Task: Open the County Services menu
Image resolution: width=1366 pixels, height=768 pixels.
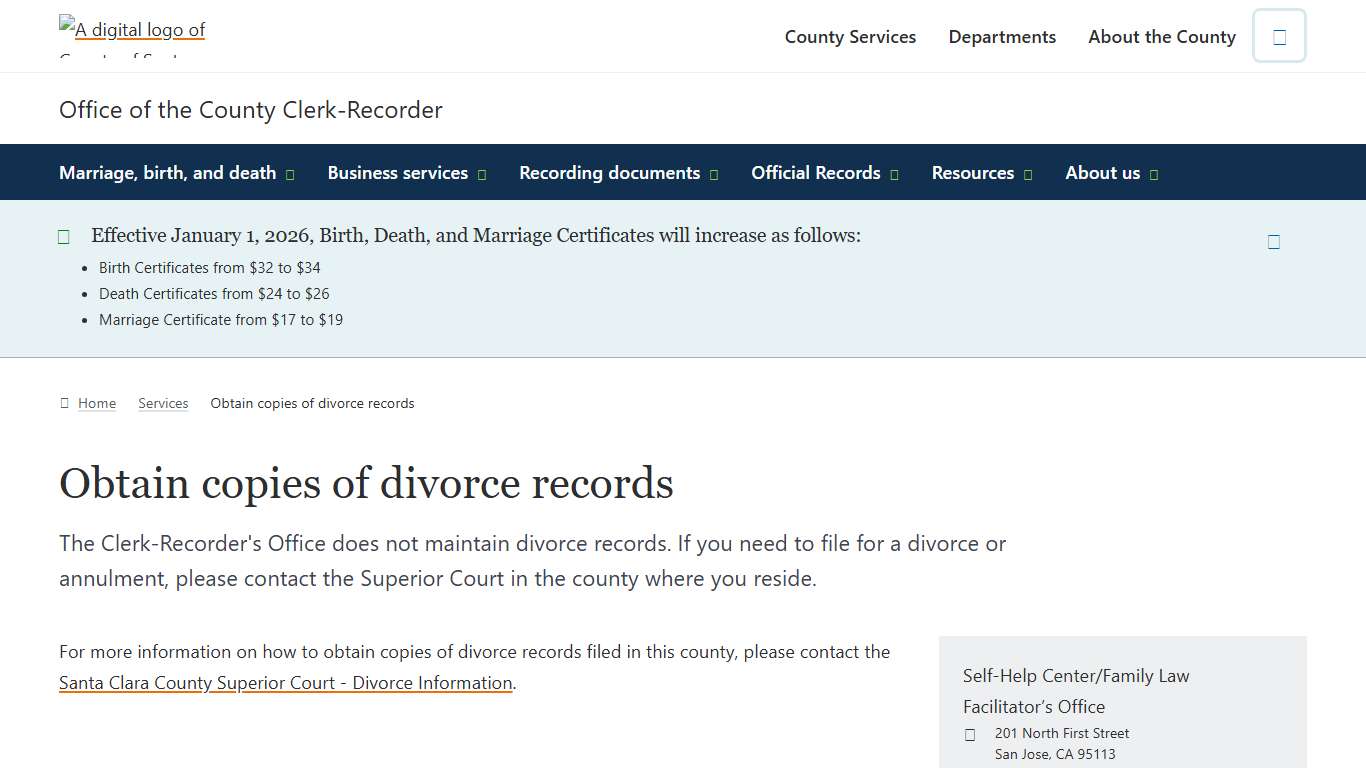Action: (850, 36)
